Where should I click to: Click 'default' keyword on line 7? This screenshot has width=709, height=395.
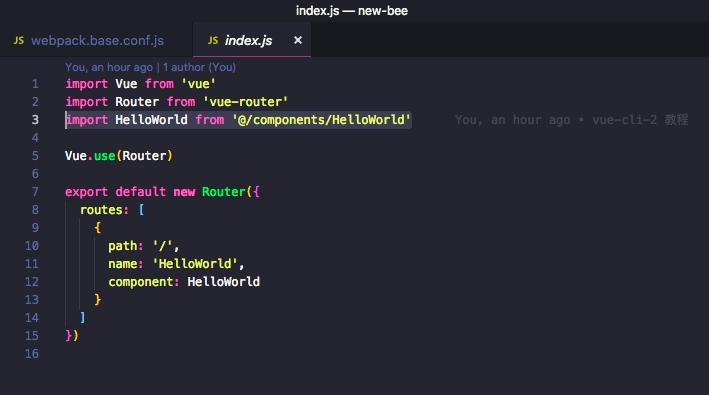click(141, 192)
